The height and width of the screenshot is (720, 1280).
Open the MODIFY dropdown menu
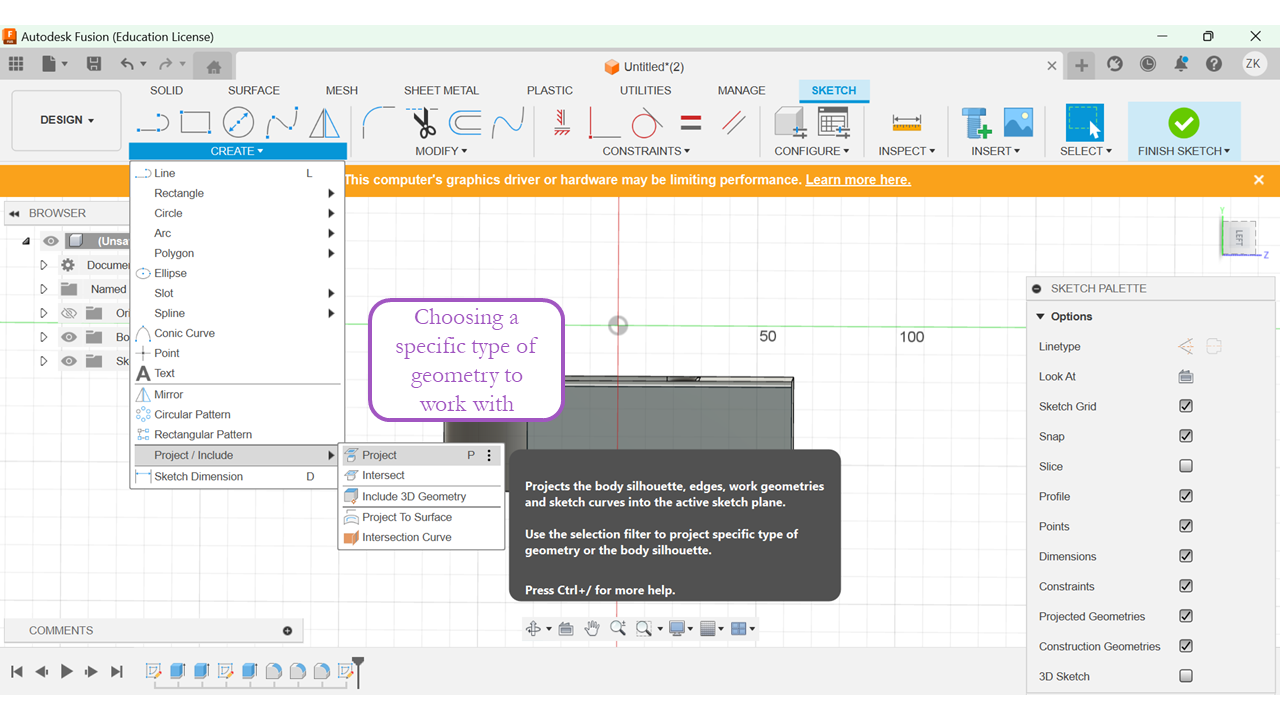[x=441, y=151]
